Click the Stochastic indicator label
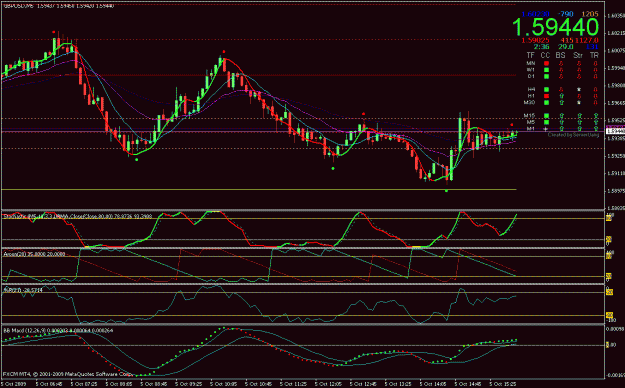Viewport: 625px width, 388px height. click(78, 216)
